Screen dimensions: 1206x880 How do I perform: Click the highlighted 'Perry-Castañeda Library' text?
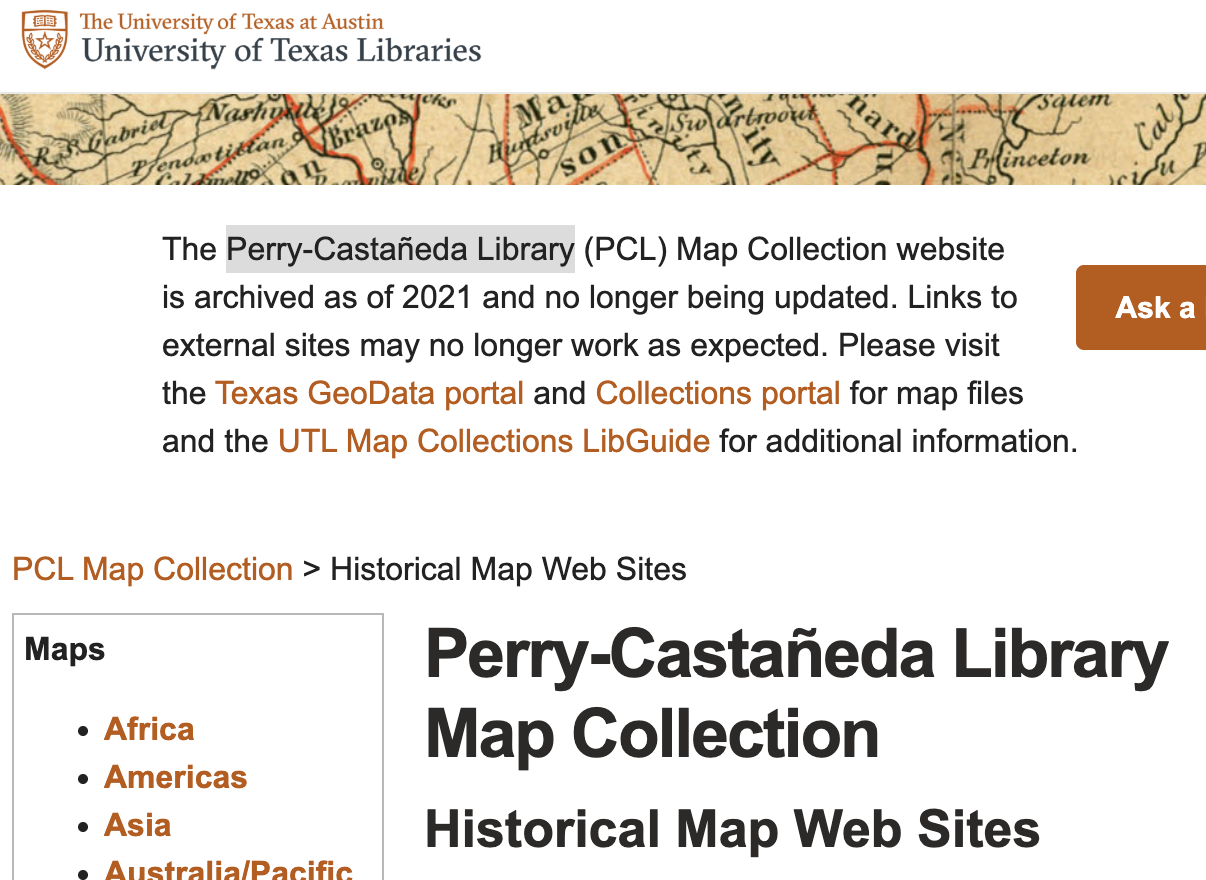(400, 249)
